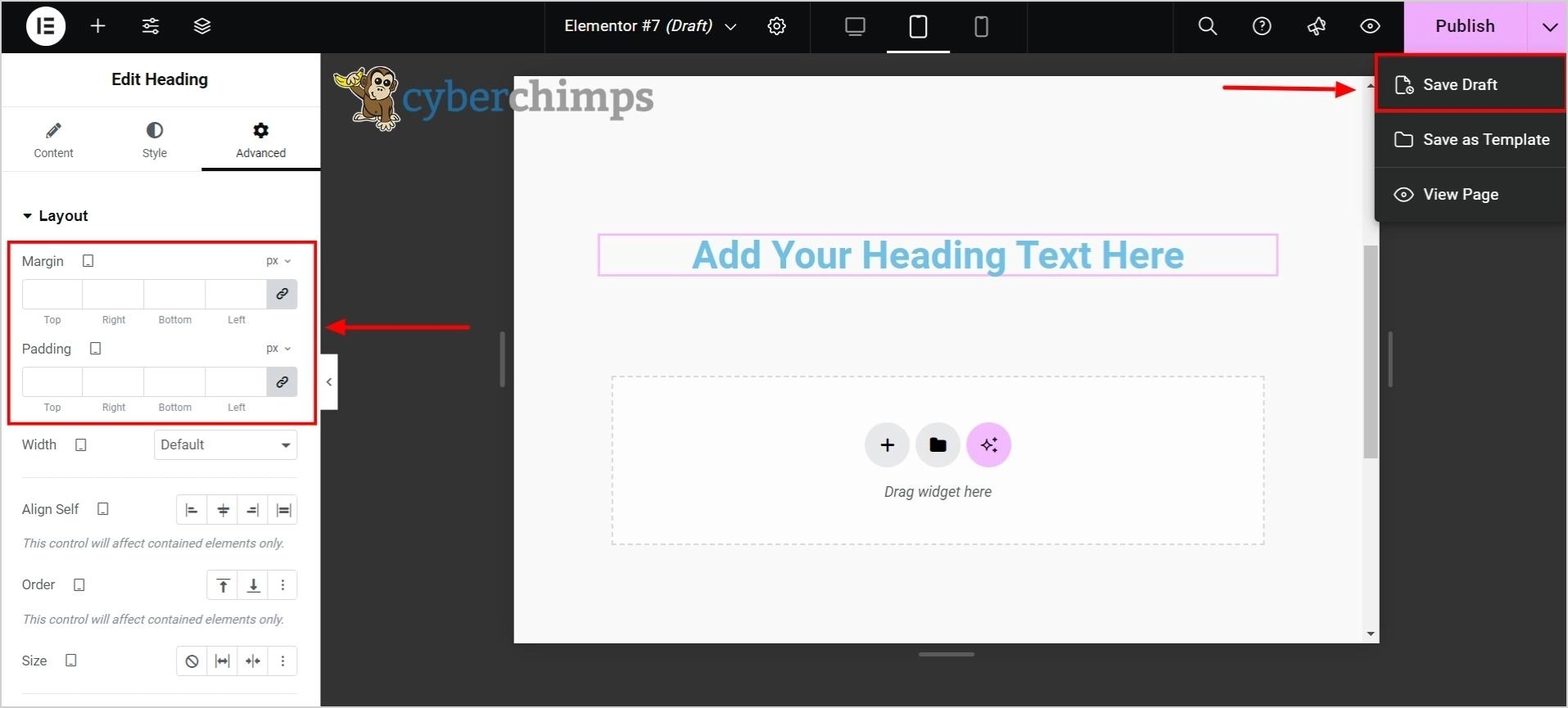Open the Finder search icon

point(1207,26)
